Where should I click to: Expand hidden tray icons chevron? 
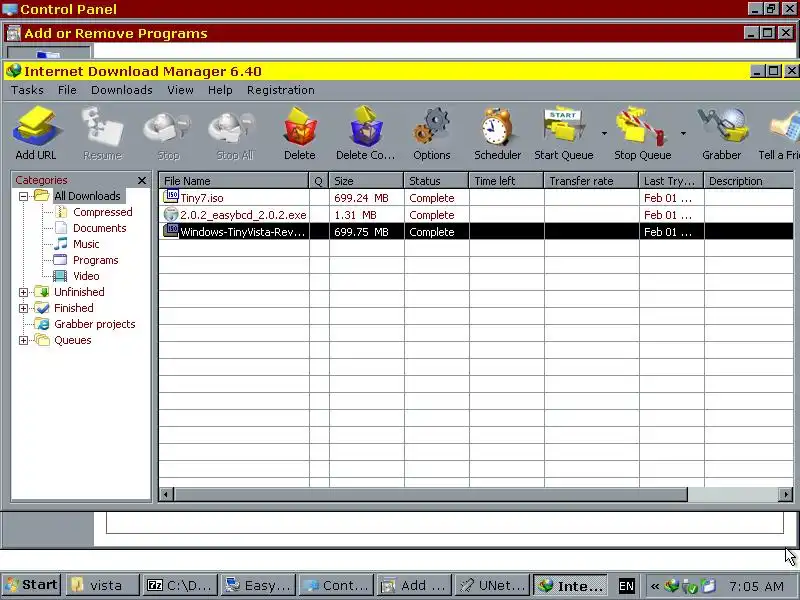click(655, 586)
